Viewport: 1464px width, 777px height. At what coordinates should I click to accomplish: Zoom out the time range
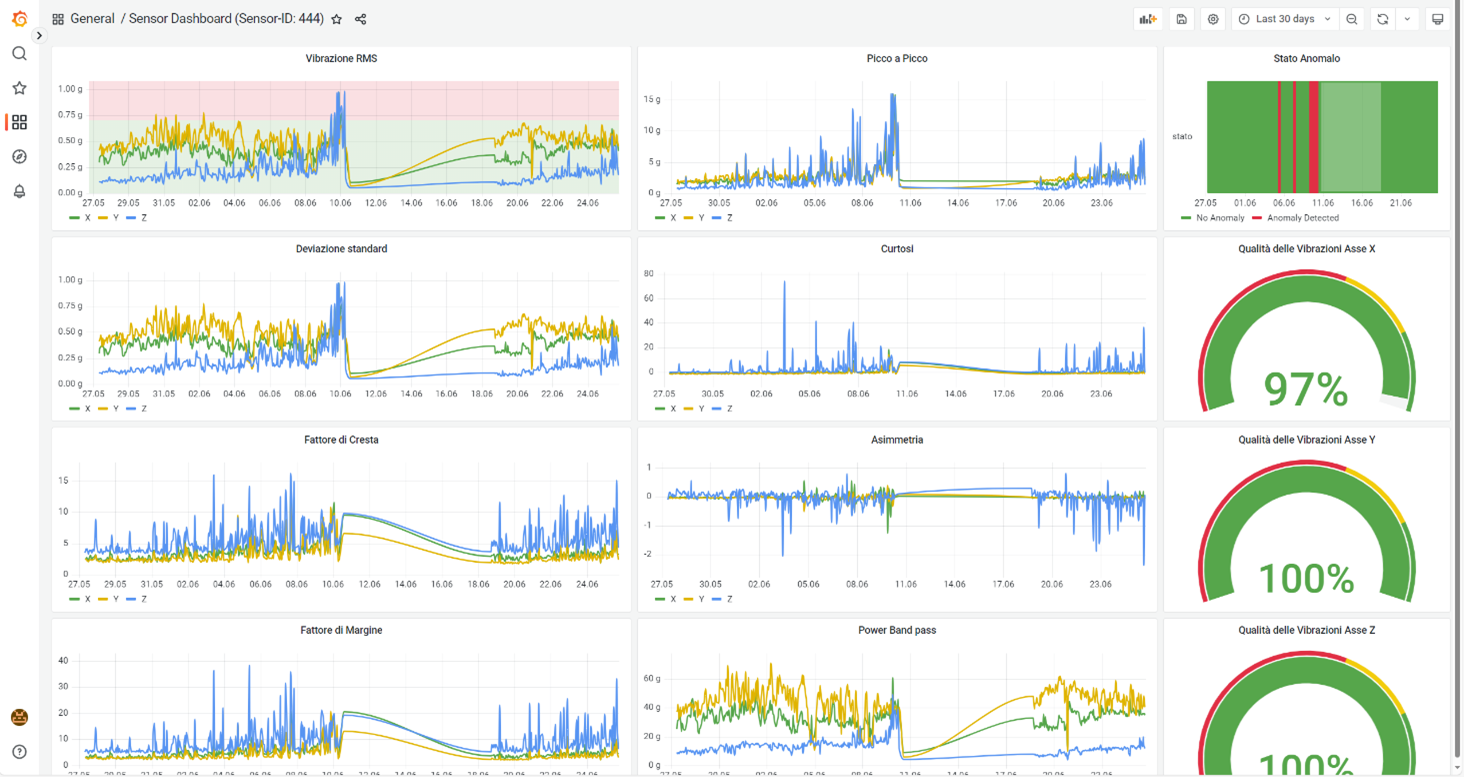[1352, 19]
